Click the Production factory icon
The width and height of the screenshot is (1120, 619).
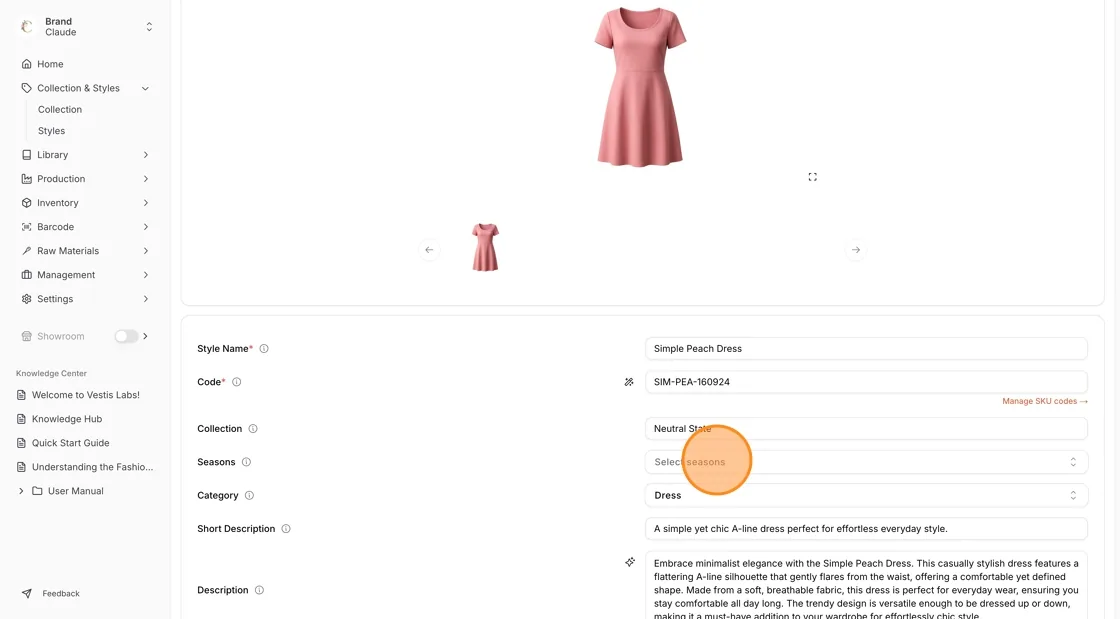point(26,179)
